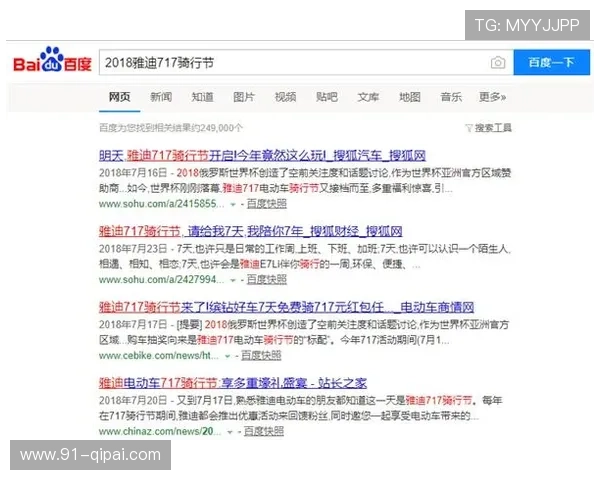Expand dropdown arrow after sohu.com/a/2427994

(232, 280)
